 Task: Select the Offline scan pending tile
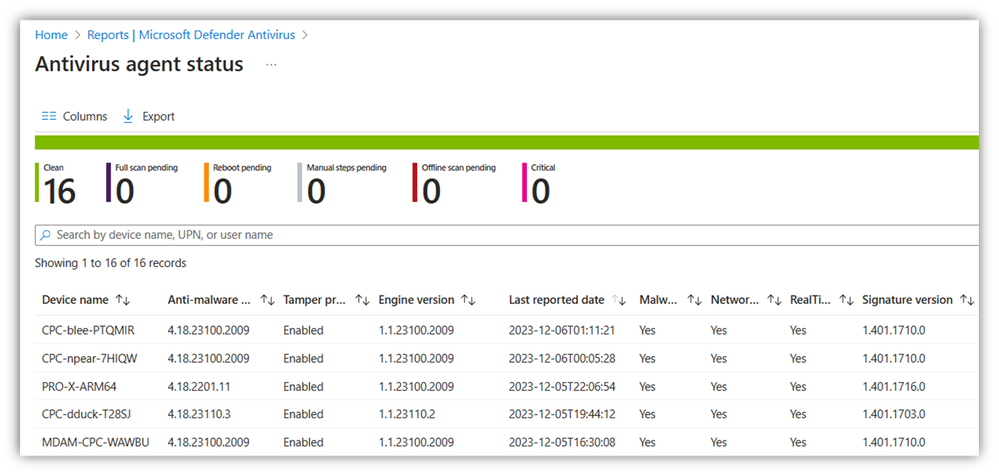454,184
